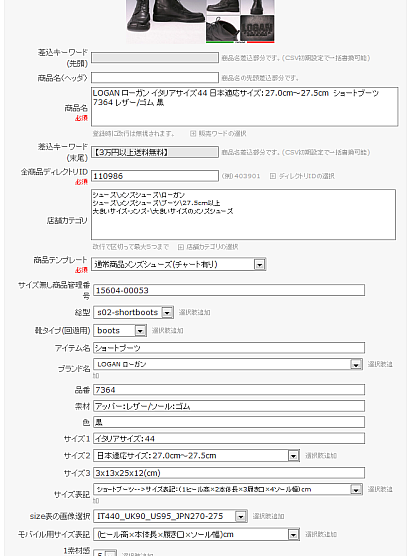Image resolution: width=408 pixels, height=556 pixels.
Task: Open the 商品テンプレート dropdown
Action: point(179,265)
